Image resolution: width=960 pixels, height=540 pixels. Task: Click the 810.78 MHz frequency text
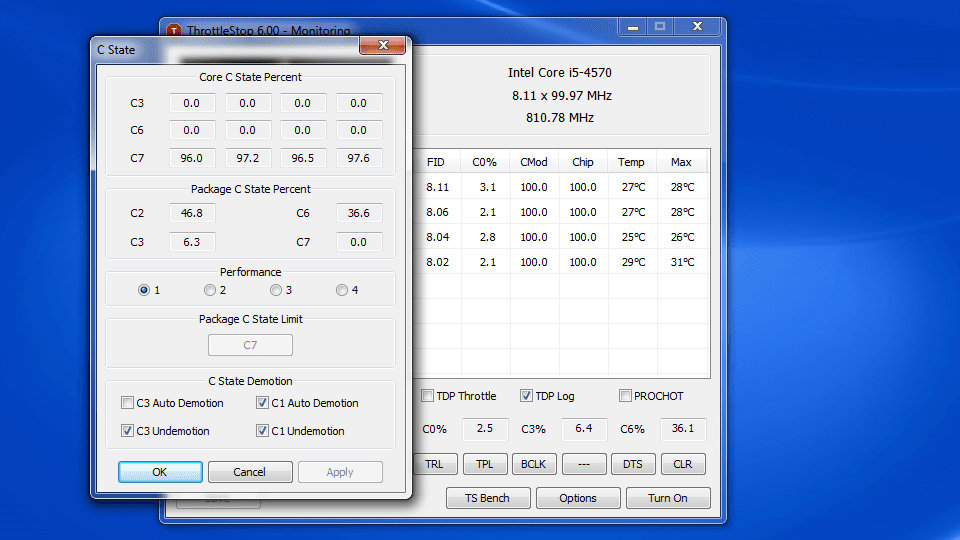coord(560,118)
